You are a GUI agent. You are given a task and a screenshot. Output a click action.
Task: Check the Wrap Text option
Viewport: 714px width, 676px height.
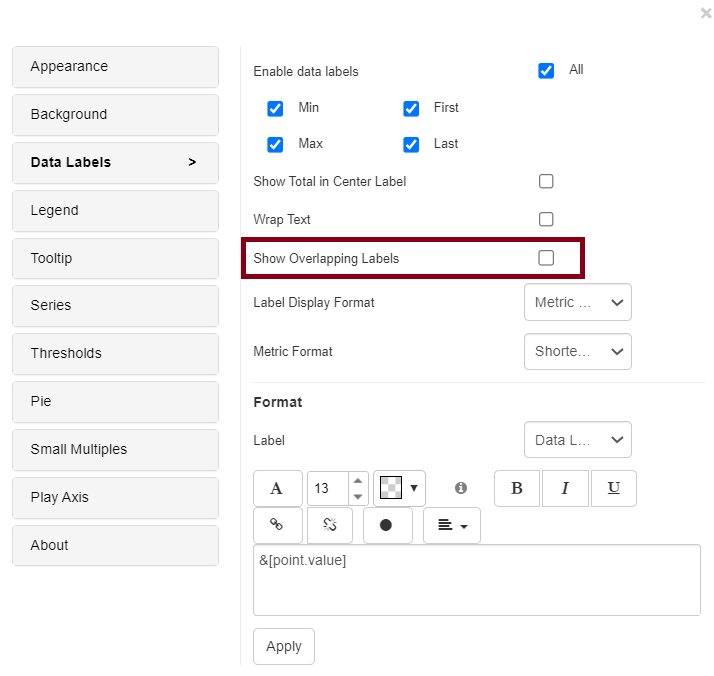pyautogui.click(x=546, y=219)
